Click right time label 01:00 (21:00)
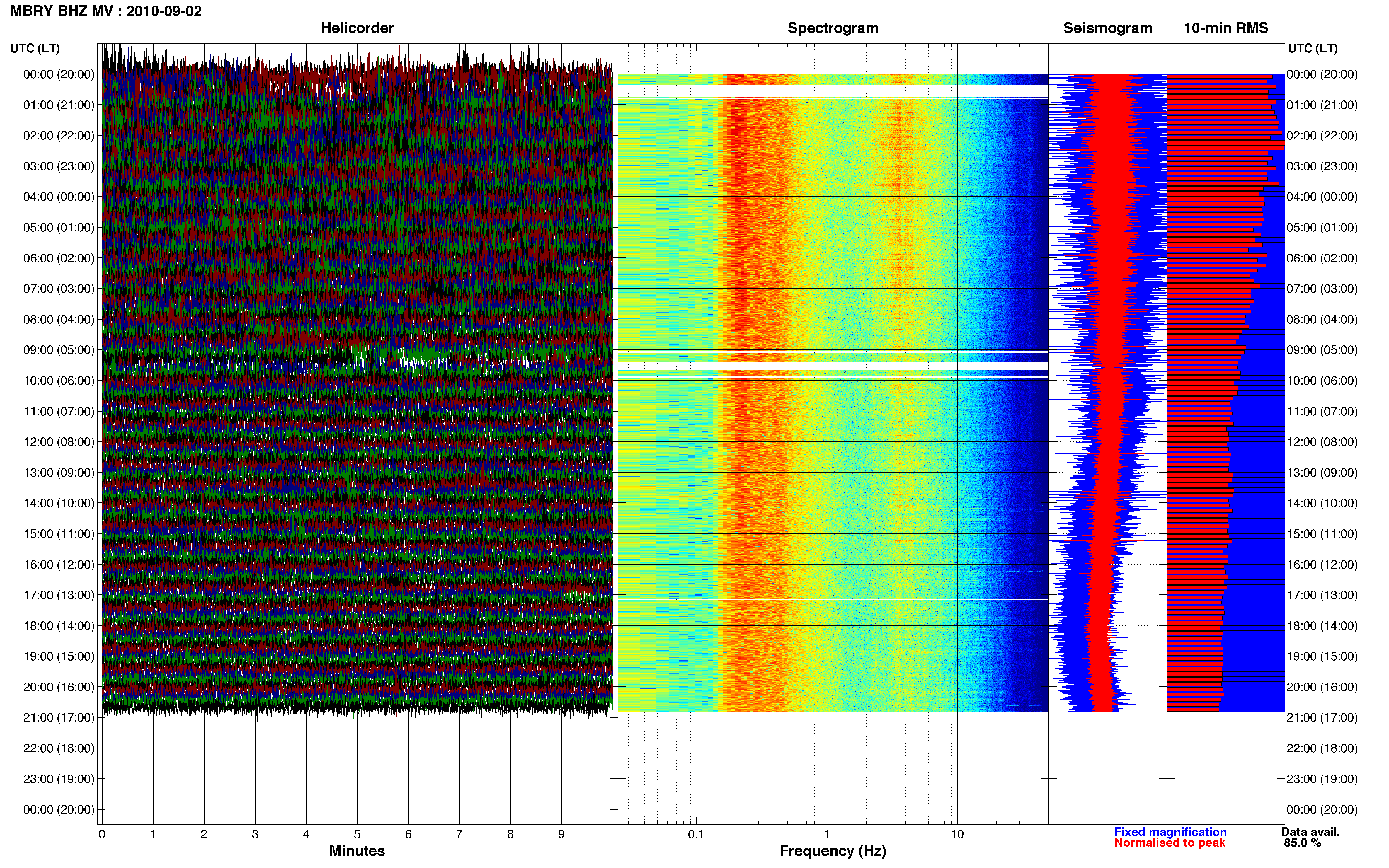The image size is (1389, 868). (x=1322, y=105)
